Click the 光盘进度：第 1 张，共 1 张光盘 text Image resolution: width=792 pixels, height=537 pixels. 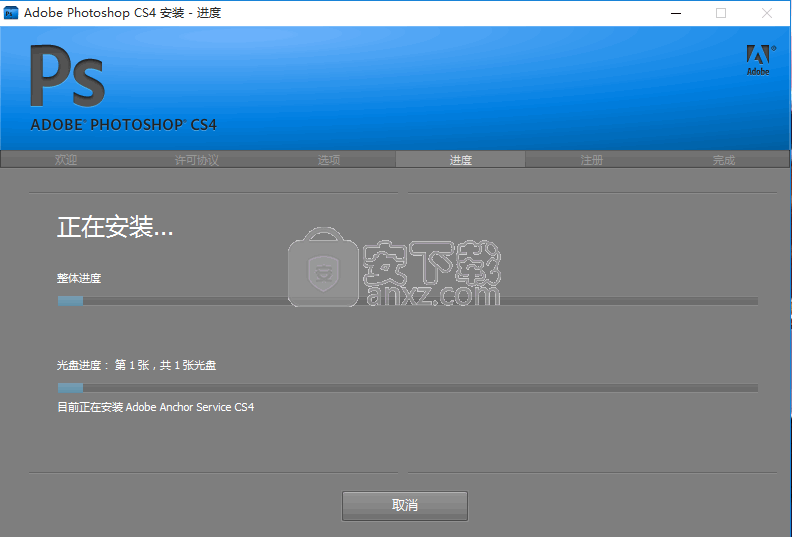136,365
